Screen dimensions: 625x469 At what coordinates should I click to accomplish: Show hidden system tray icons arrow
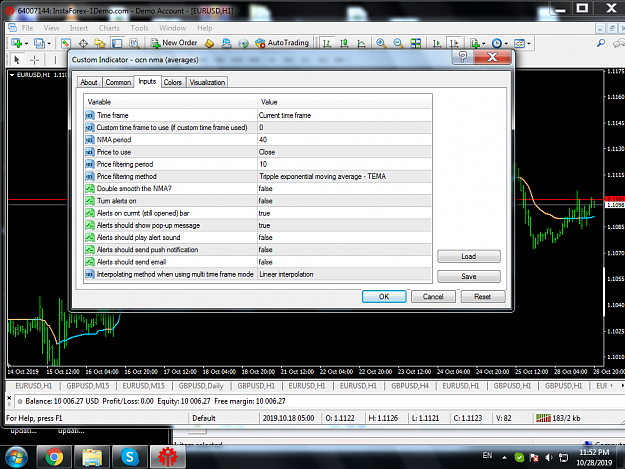[504, 457]
